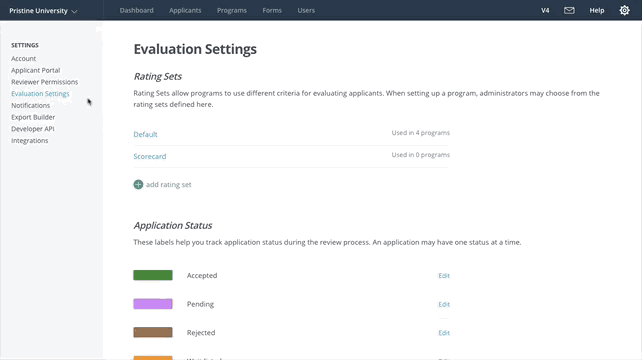
Task: Open the mail envelope icon
Action: point(569,11)
